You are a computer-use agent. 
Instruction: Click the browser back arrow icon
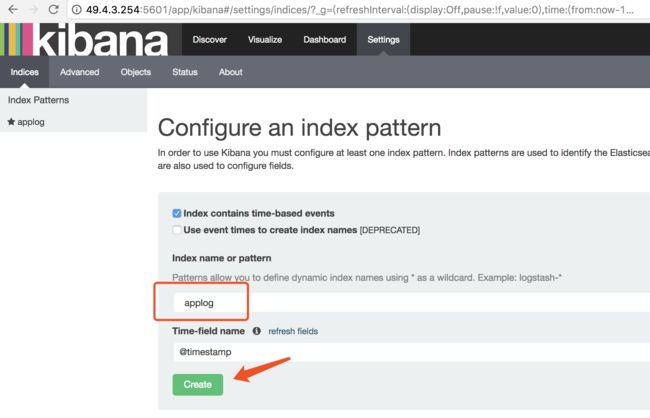point(13,9)
